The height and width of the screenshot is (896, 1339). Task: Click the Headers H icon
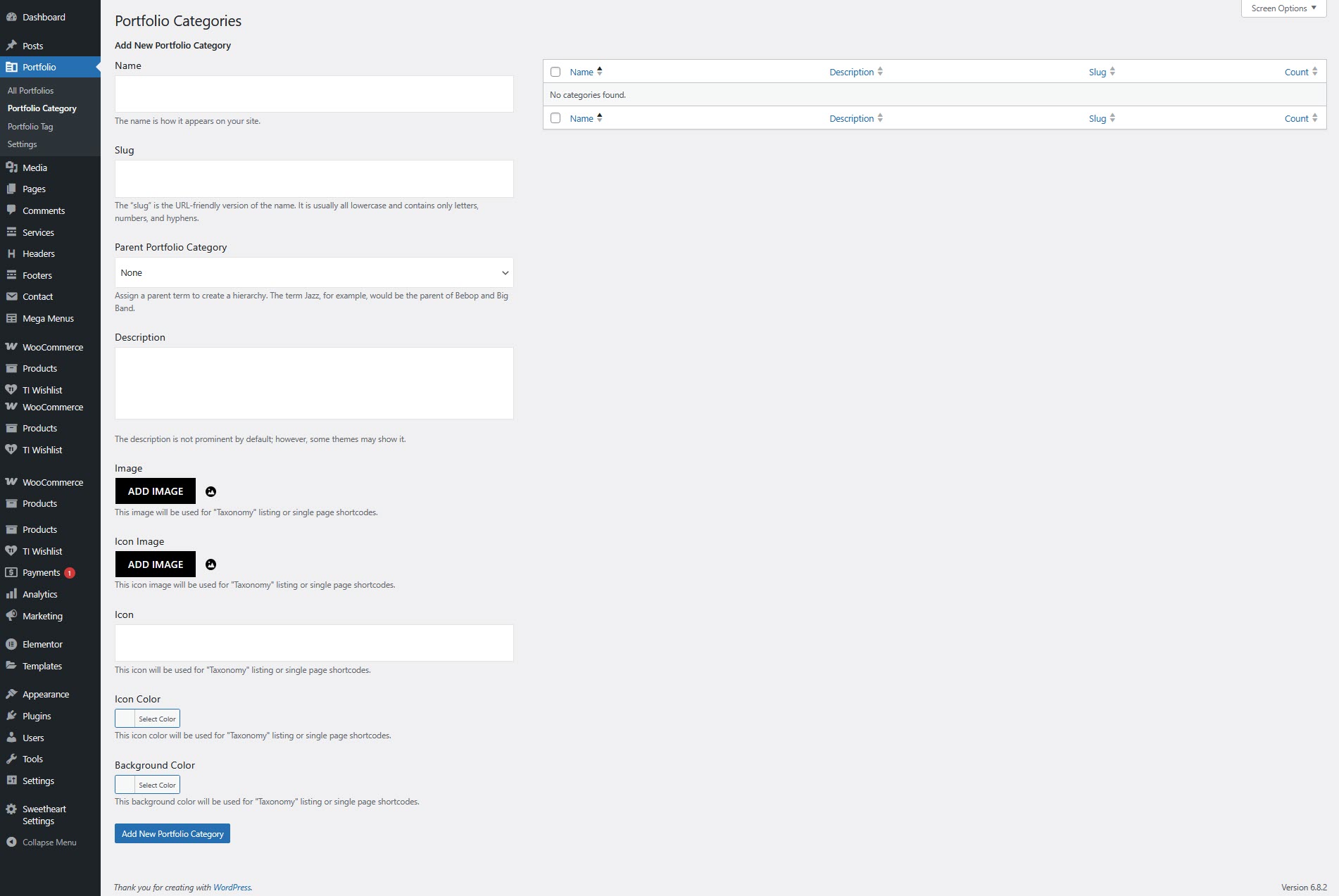pyautogui.click(x=11, y=253)
